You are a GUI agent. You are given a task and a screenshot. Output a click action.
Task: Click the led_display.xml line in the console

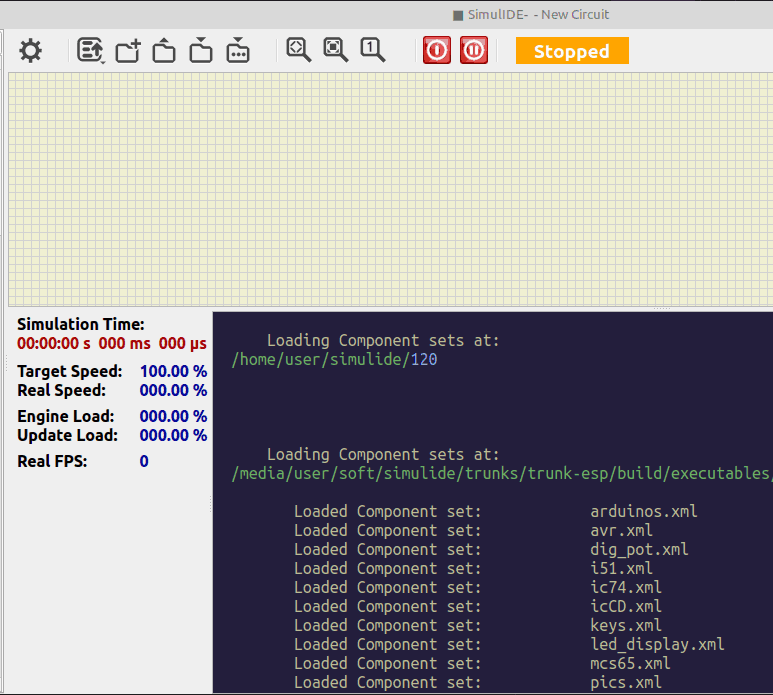coord(656,644)
